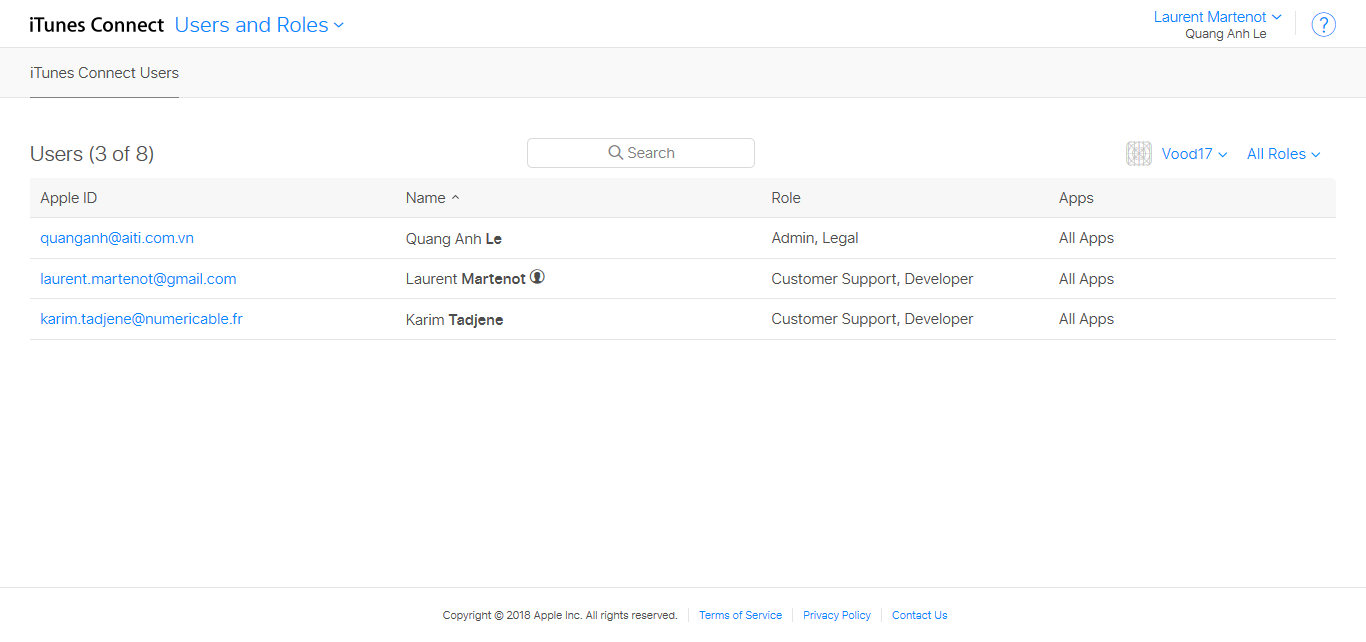Image resolution: width=1366 pixels, height=642 pixels.
Task: Expand the Users and Roles dropdown
Action: (259, 25)
